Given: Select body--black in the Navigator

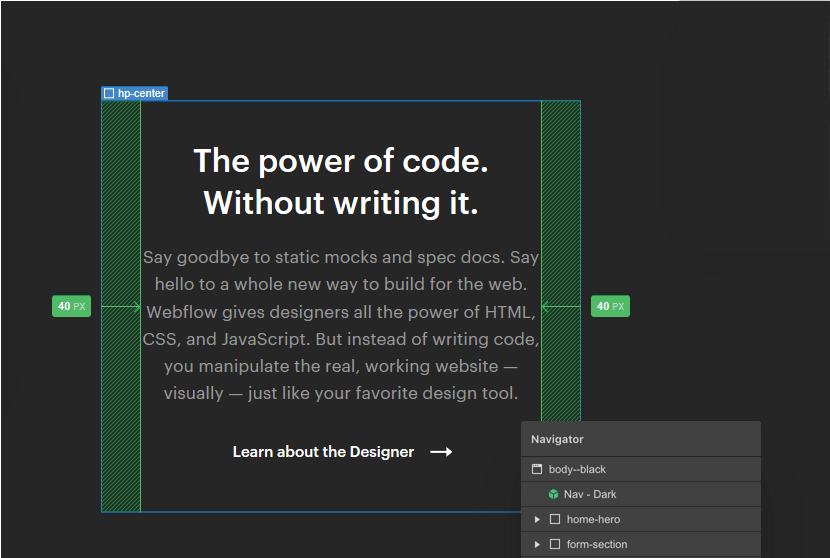Looking at the screenshot, I should pyautogui.click(x=640, y=469).
